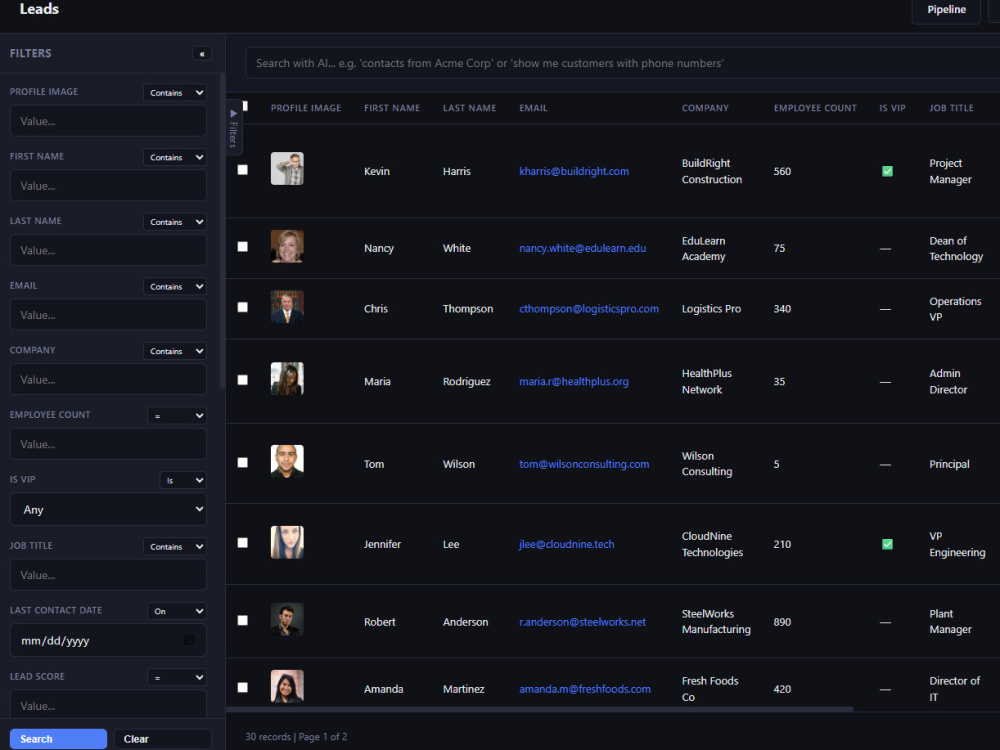Sort by the Employee Count column header
Viewport: 1000px width, 750px height.
(815, 108)
